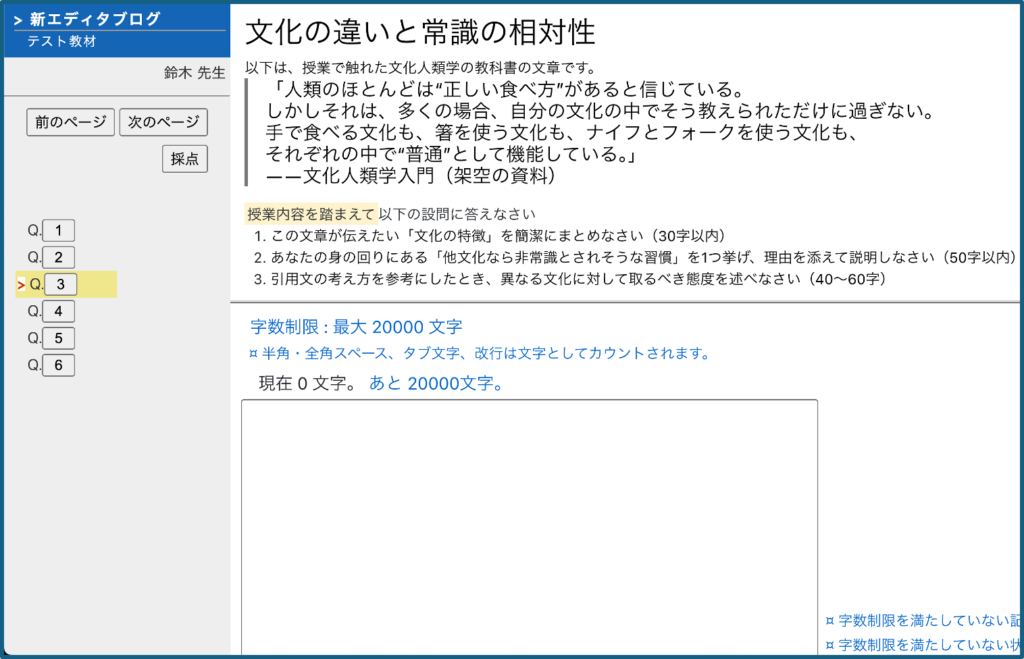Click the テスト教材 subtitle
Screen dimensions: 1024x659
pyautogui.click(x=61, y=41)
